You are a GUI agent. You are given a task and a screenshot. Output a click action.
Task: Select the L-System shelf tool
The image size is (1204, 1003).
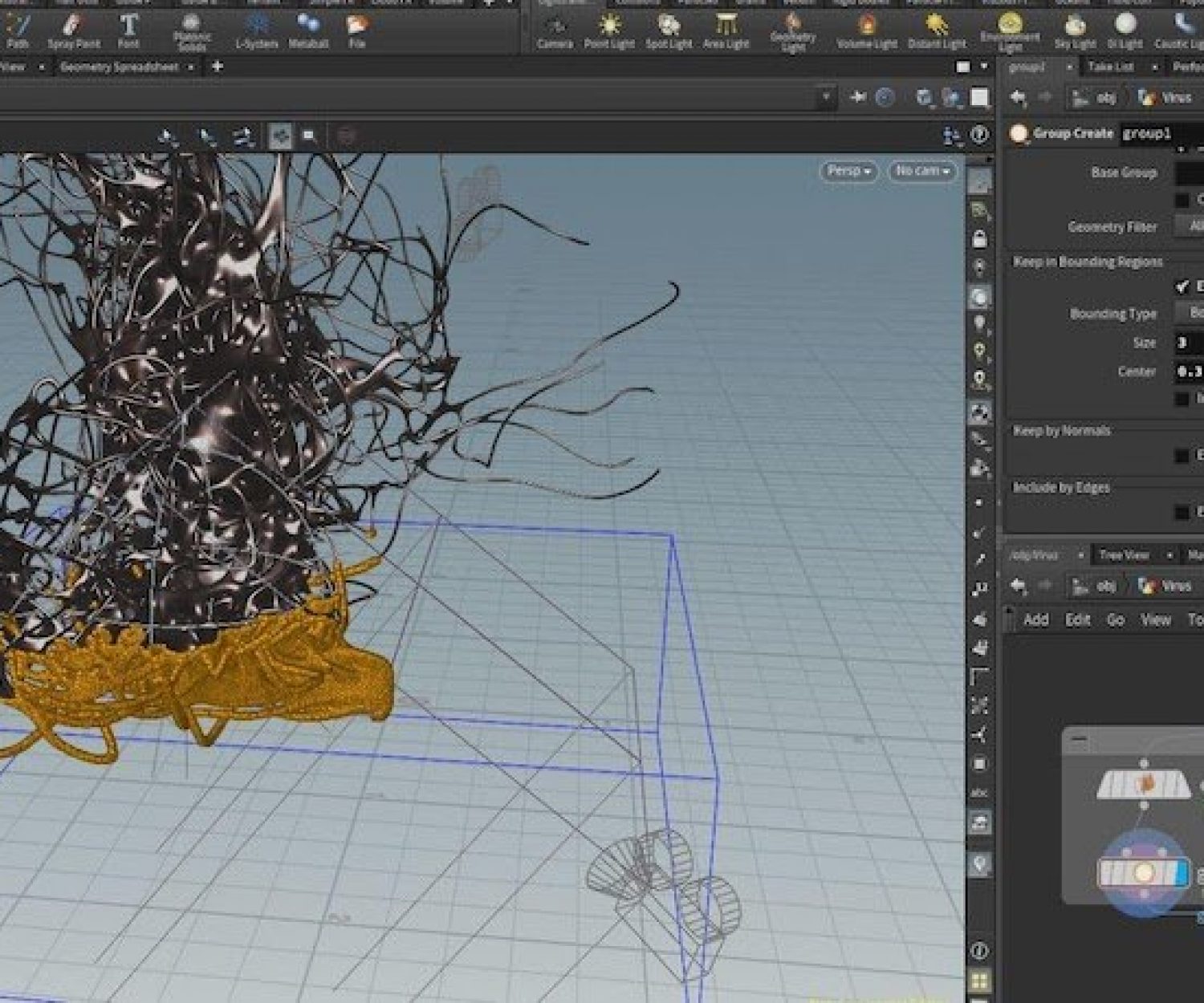click(256, 30)
